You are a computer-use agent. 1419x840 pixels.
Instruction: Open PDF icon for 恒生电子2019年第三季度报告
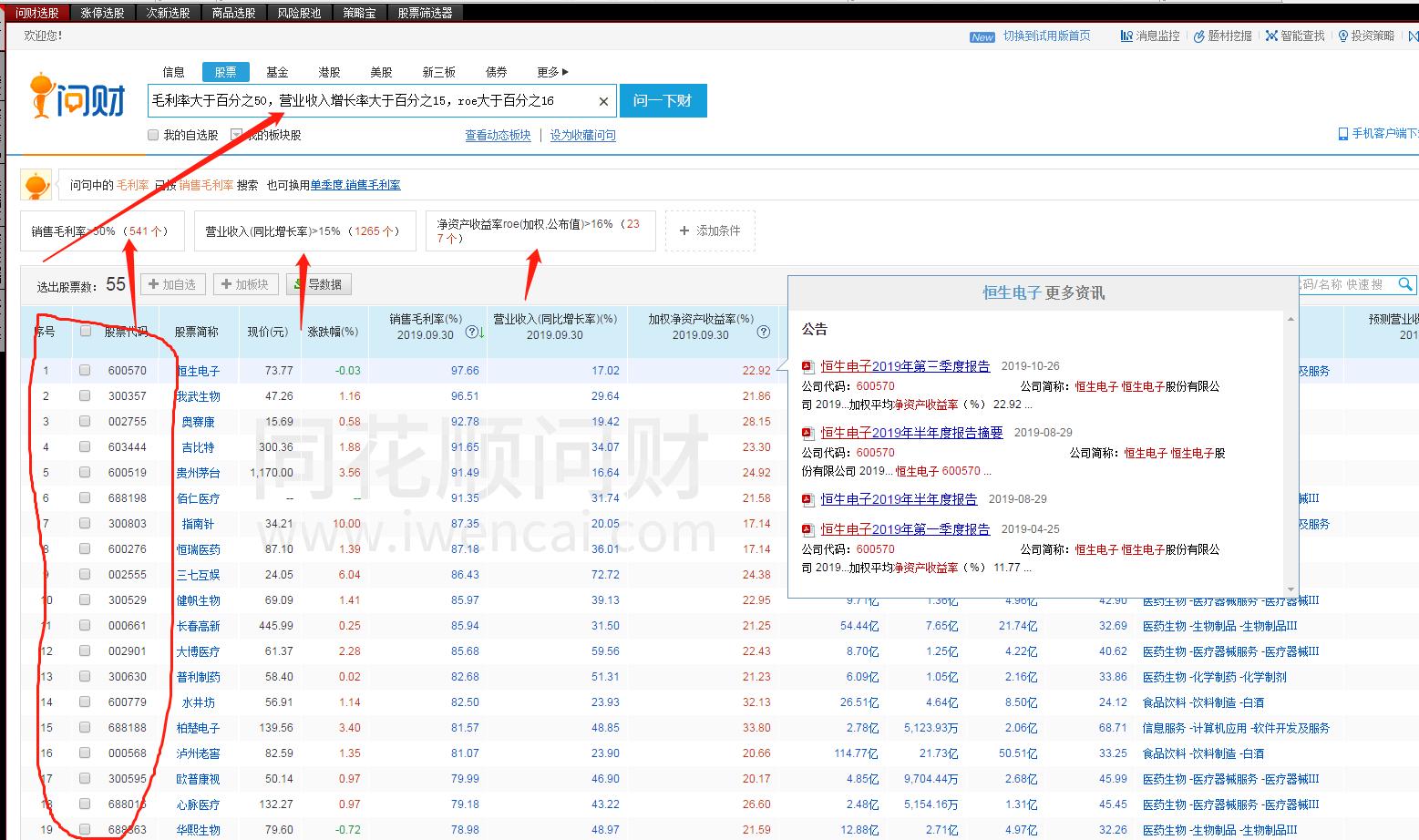click(807, 366)
